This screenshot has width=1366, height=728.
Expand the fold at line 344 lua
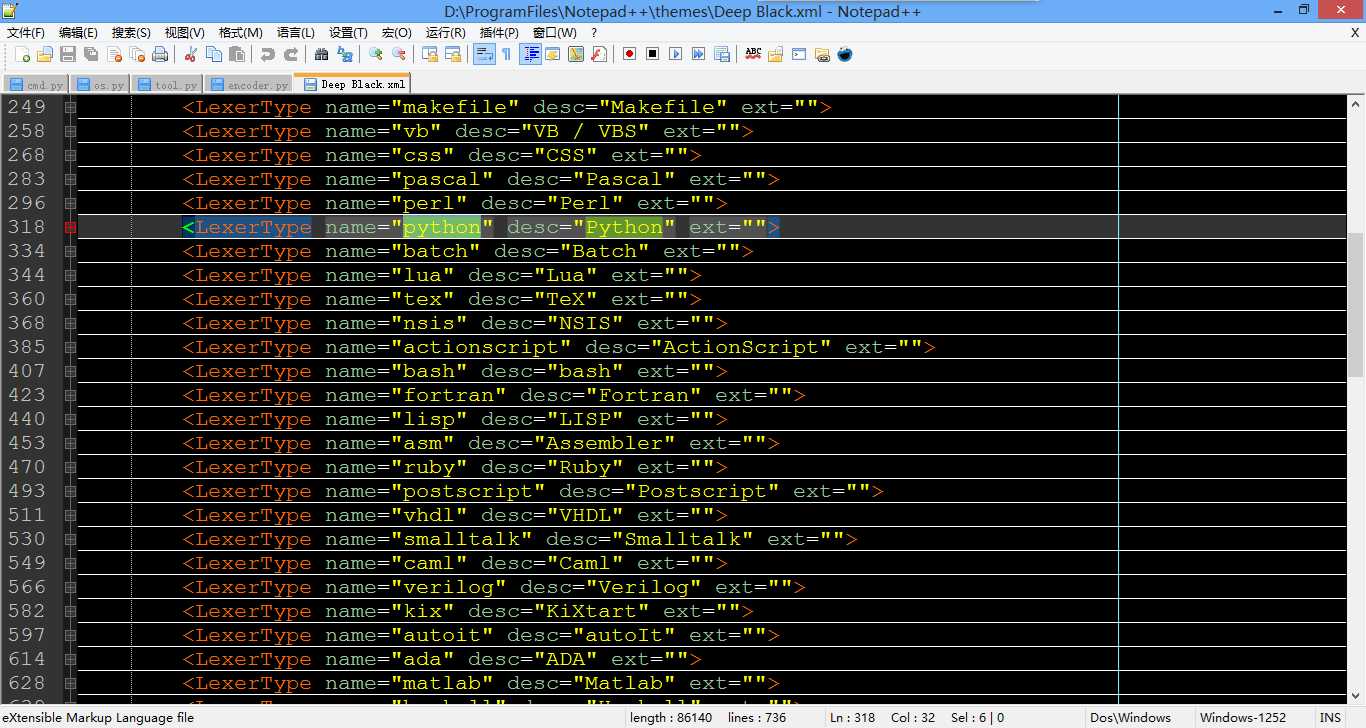[x=70, y=275]
